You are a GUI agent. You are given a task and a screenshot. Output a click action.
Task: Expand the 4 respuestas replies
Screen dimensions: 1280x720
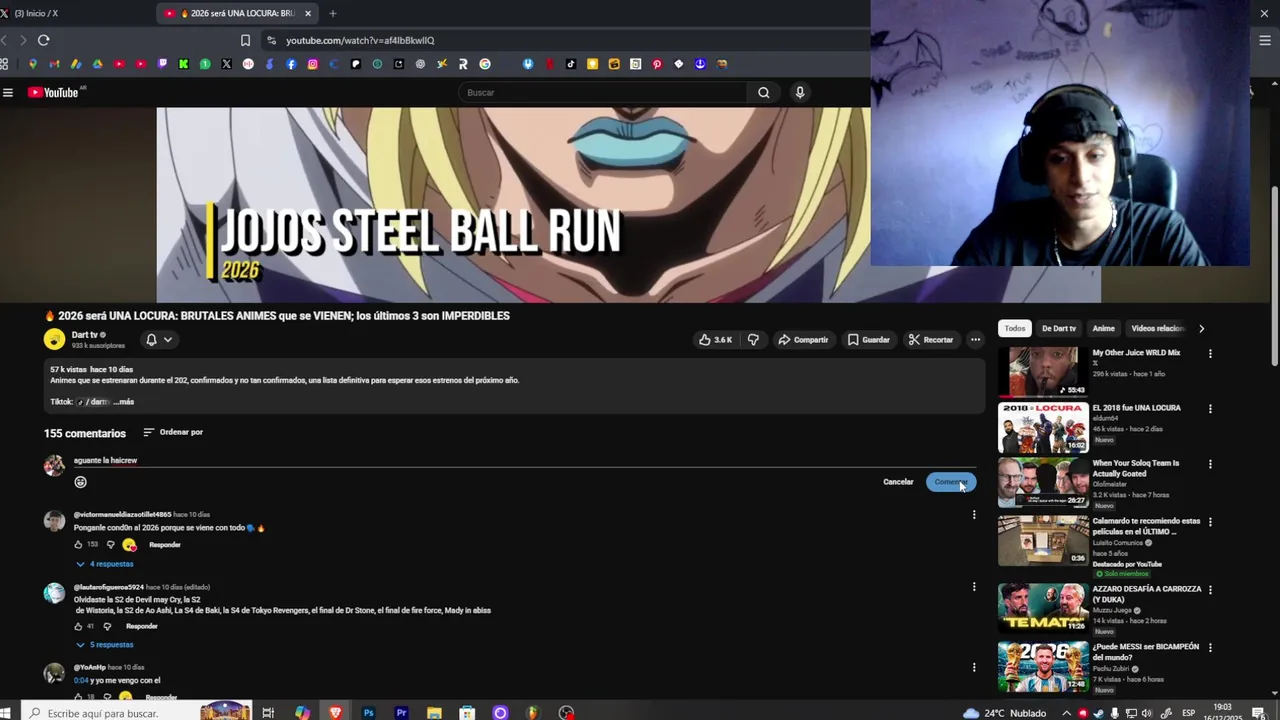pos(105,564)
